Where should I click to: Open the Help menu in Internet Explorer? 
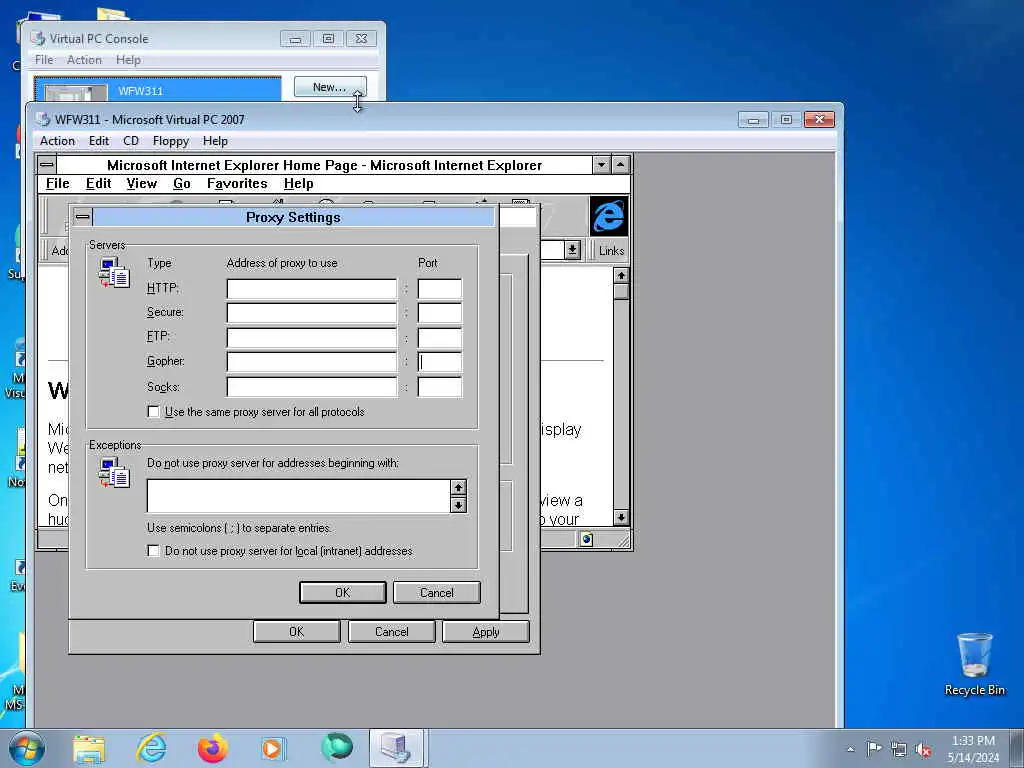298,184
